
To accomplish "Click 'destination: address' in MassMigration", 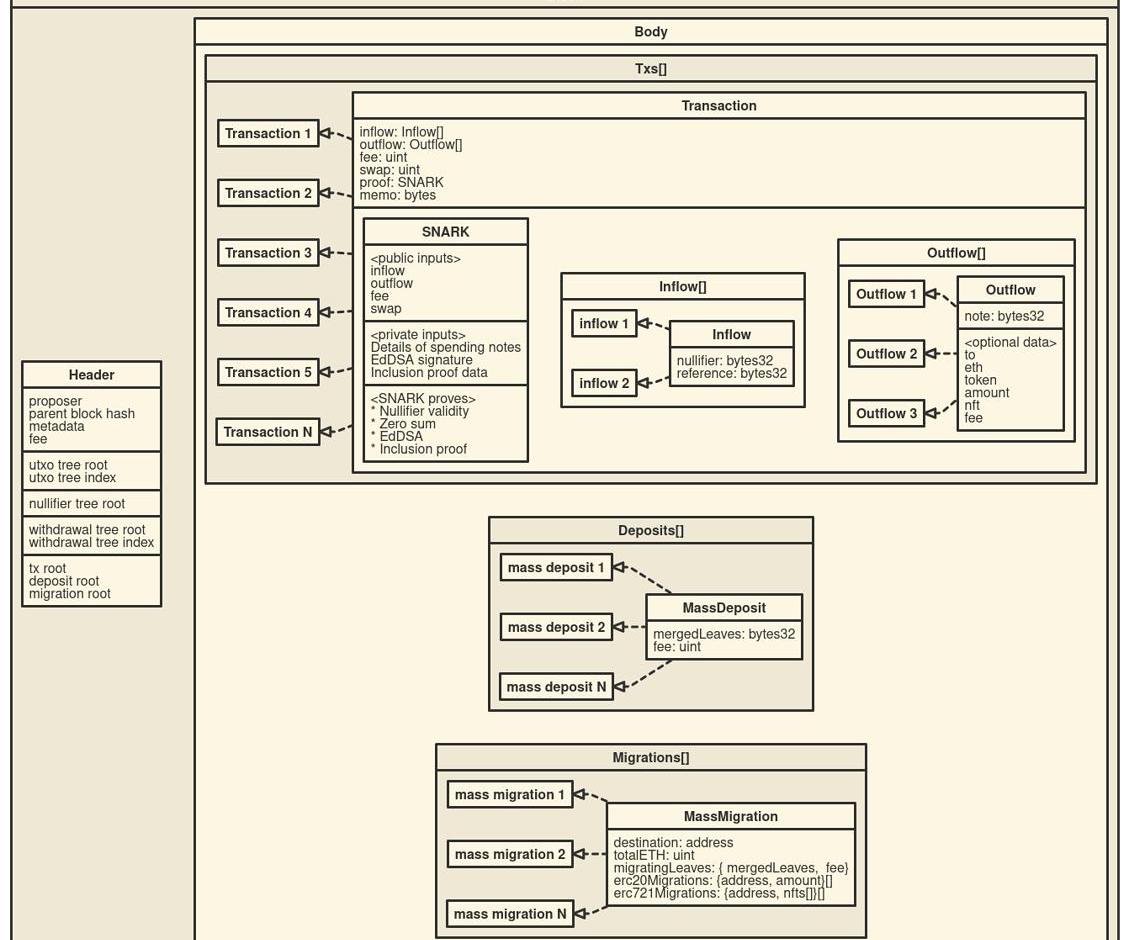I will [673, 843].
